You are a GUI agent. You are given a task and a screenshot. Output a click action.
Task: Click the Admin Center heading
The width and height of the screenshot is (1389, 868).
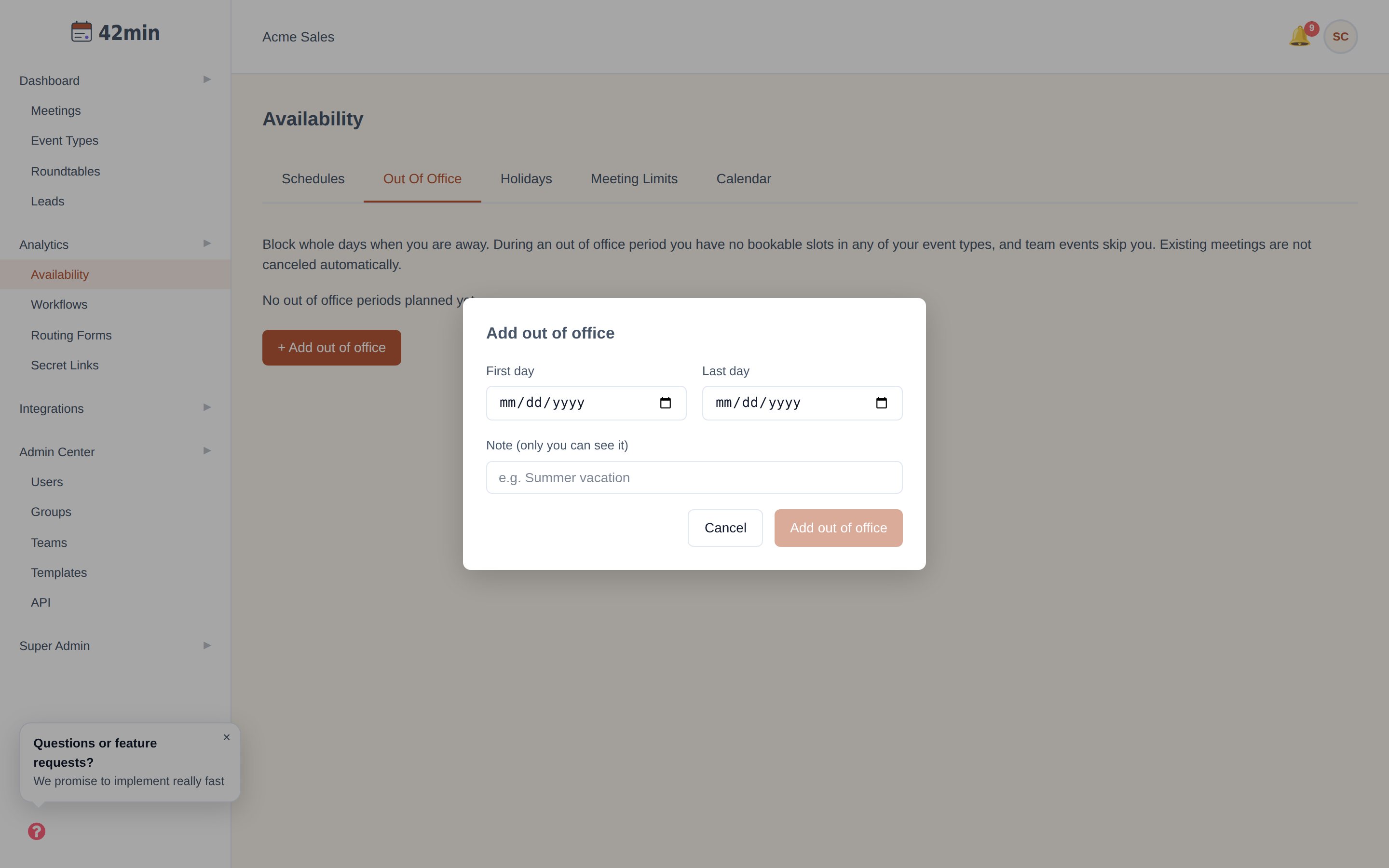(57, 452)
